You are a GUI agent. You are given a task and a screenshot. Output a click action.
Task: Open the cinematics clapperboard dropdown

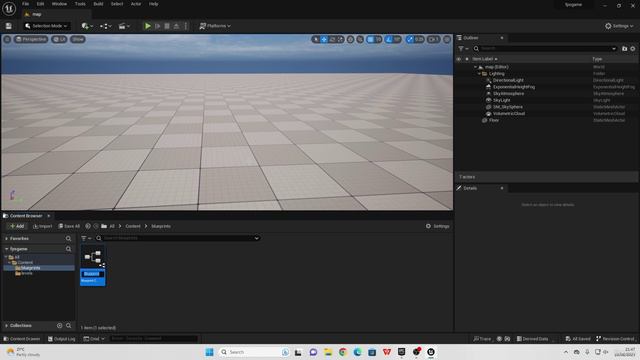tap(124, 26)
